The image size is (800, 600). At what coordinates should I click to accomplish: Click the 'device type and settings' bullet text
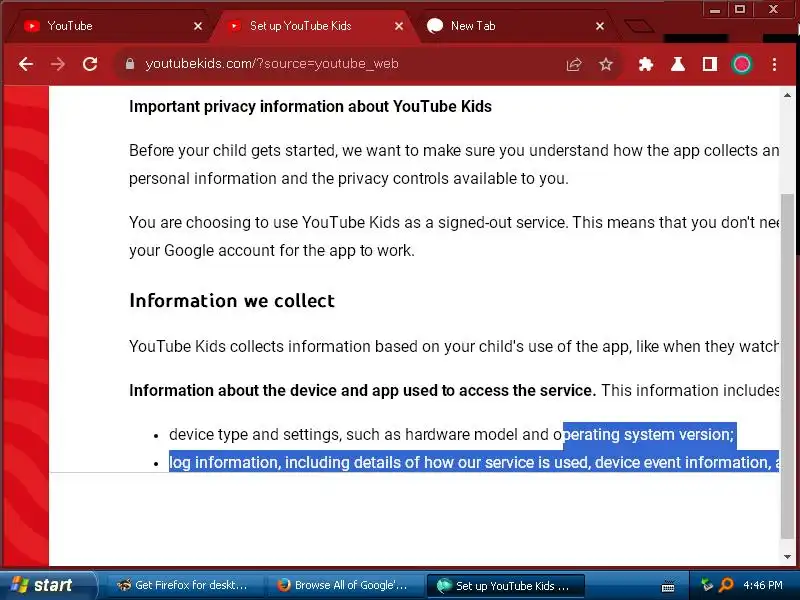click(x=451, y=435)
